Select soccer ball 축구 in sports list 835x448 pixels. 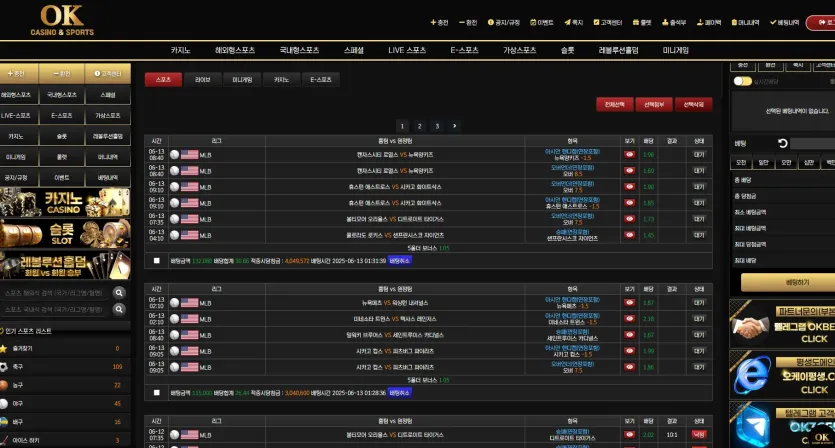pos(65,367)
